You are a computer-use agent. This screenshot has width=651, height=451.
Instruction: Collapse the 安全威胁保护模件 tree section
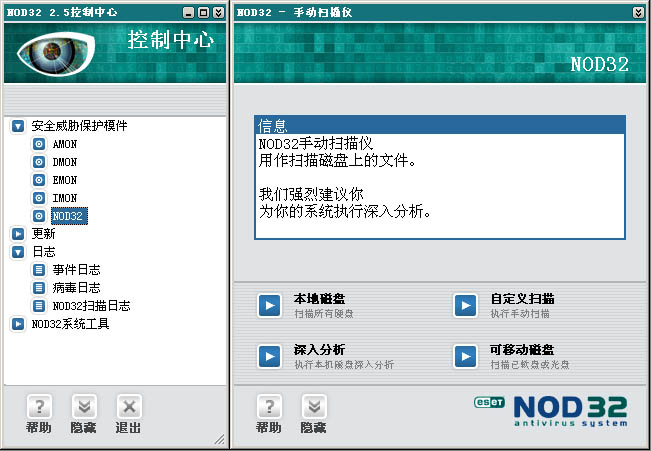tap(18, 126)
